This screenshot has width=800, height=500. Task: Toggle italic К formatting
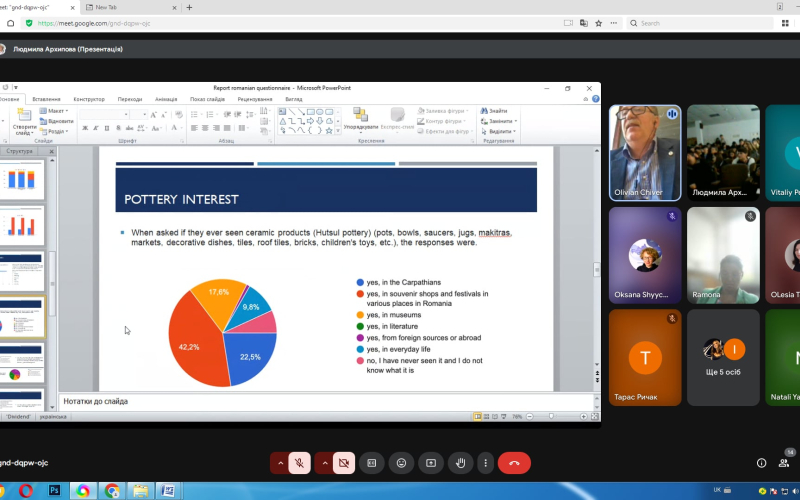(x=95, y=128)
